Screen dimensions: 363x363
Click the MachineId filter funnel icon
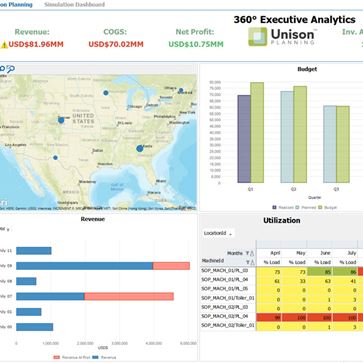pyautogui.click(x=247, y=262)
